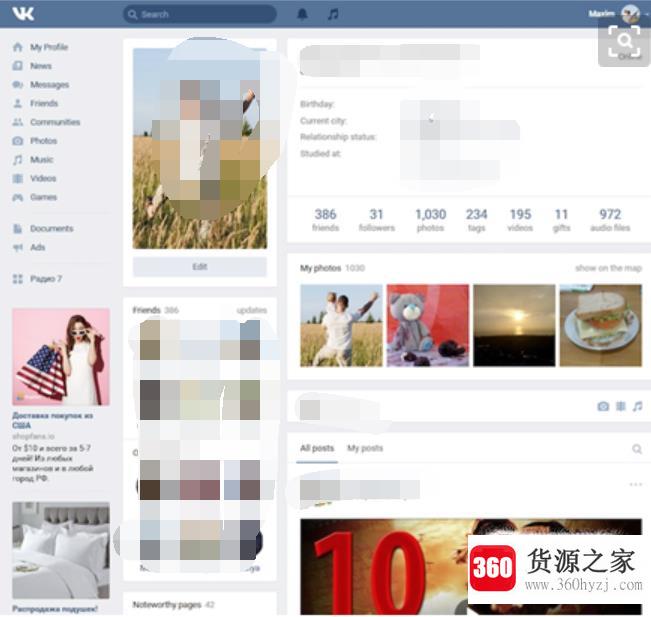Click the VK logo in header
Image resolution: width=651 pixels, height=617 pixels.
click(23, 14)
